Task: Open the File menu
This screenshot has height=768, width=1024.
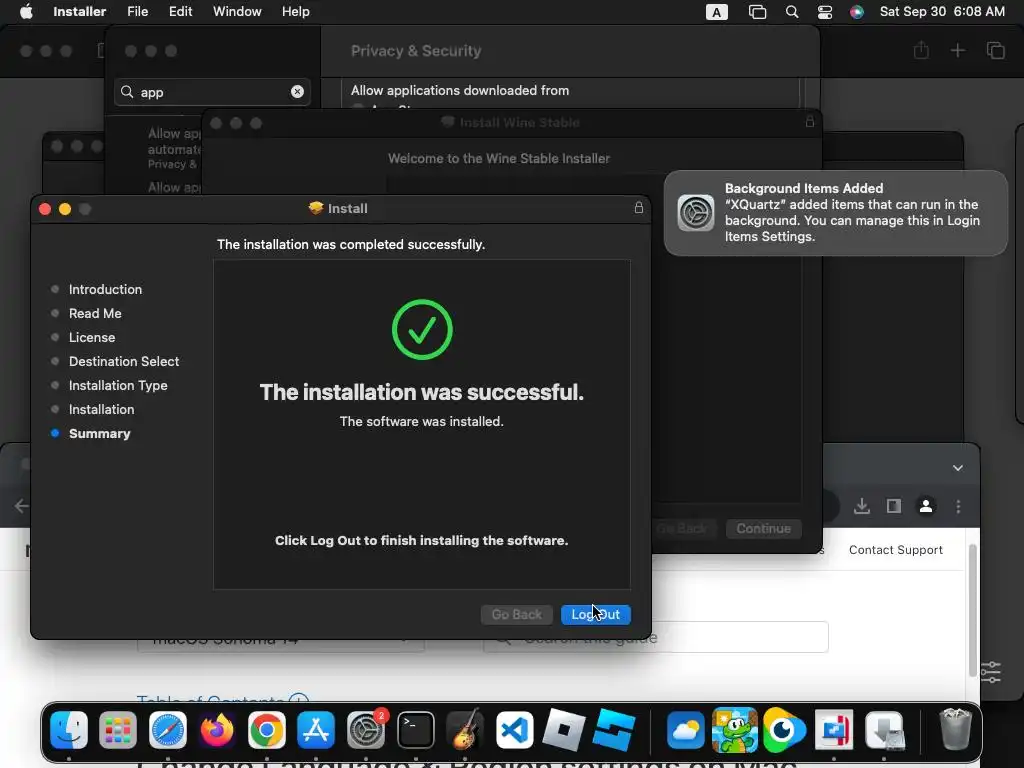Action: point(137,11)
